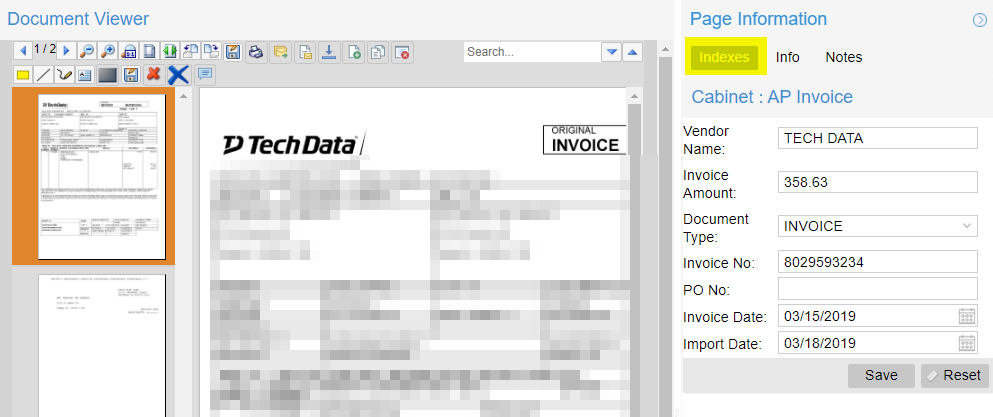Open the Document Type dropdown
Viewport: 993px width, 417px height.
(878, 226)
